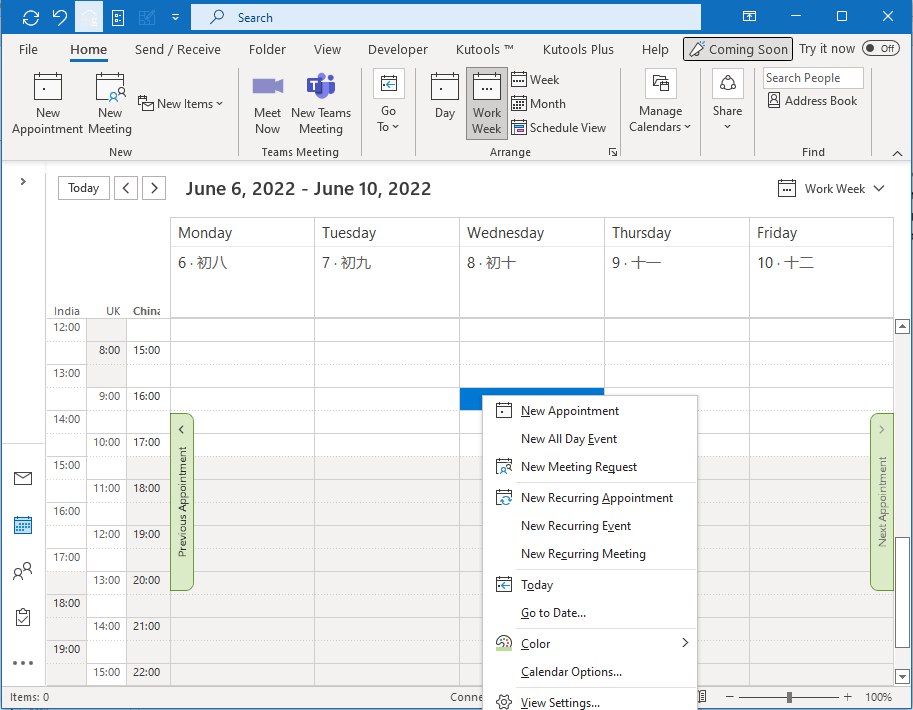Adjust the zoom slider in status bar
The image size is (913, 710).
pos(790,697)
